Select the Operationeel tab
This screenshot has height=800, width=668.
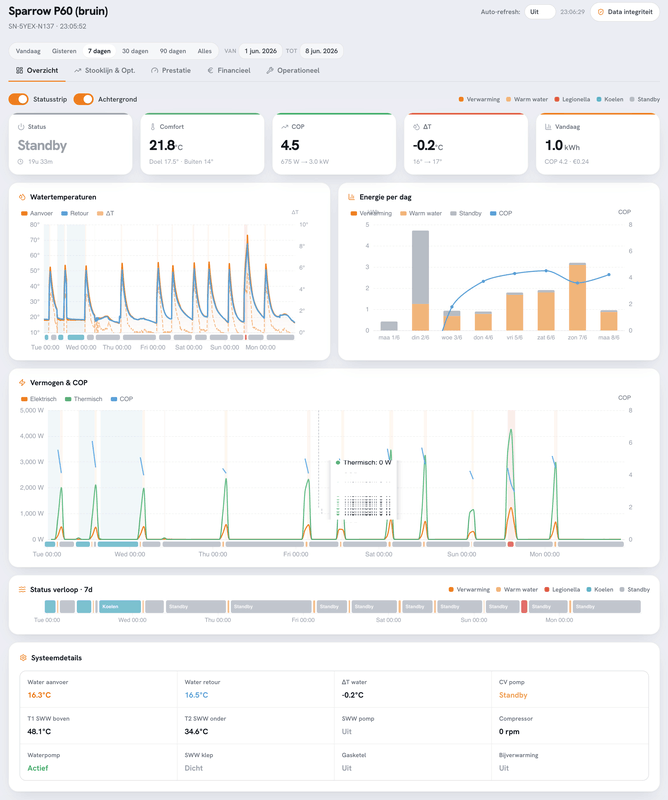tap(293, 70)
